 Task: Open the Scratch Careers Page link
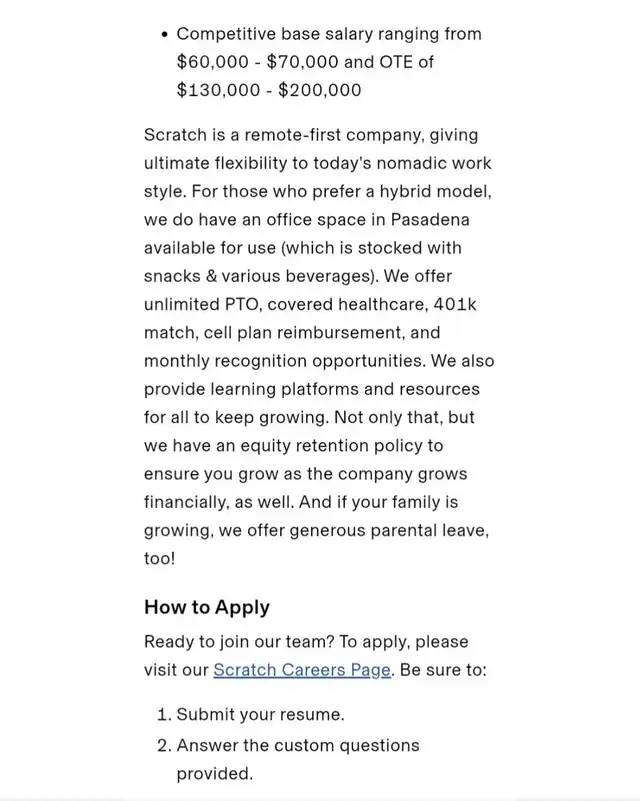pyautogui.click(x=302, y=670)
